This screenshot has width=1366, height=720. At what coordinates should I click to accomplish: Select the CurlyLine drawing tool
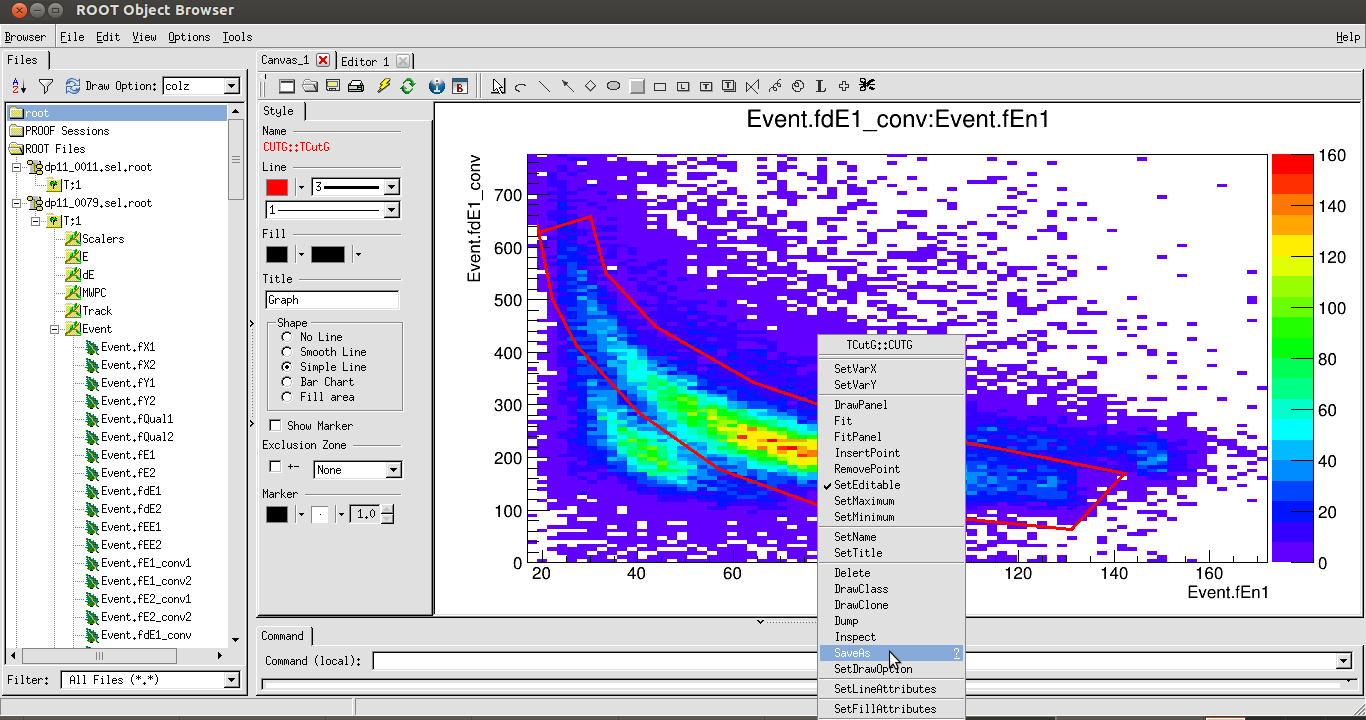(x=775, y=86)
